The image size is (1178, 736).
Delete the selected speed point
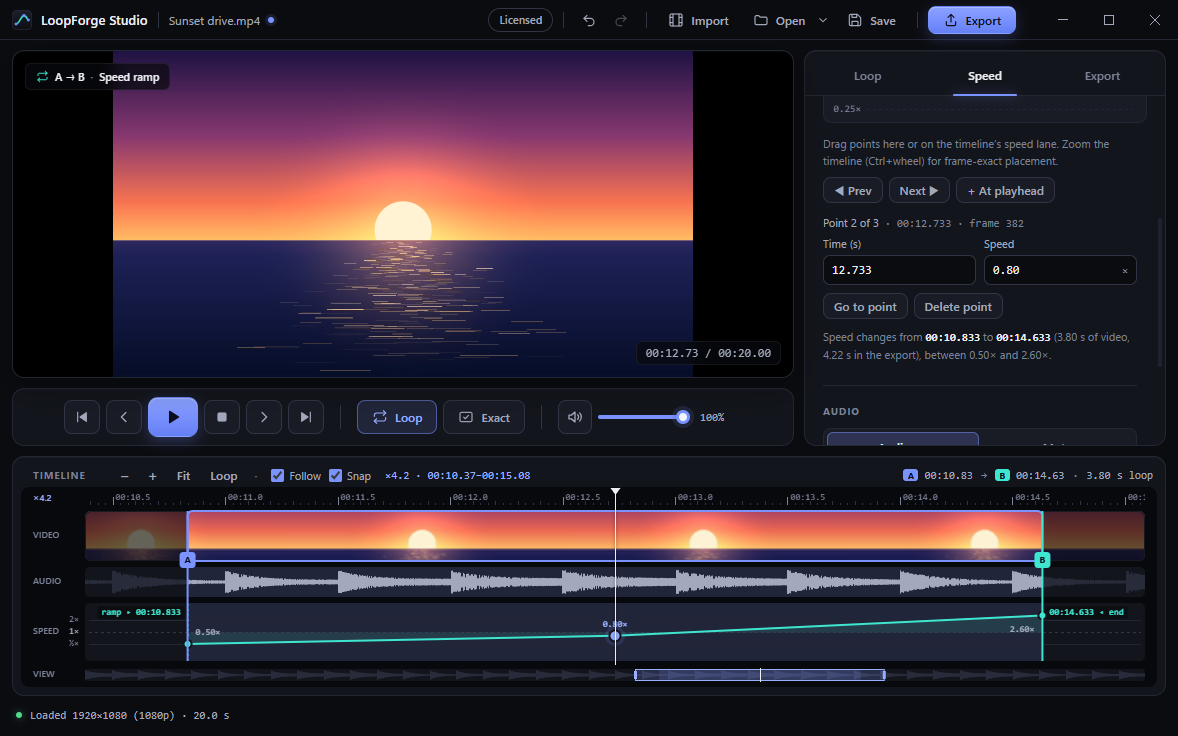pos(958,306)
